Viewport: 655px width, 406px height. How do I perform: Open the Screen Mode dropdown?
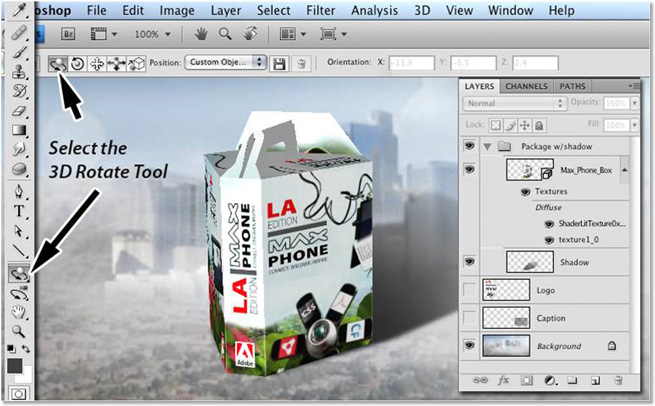[333, 34]
